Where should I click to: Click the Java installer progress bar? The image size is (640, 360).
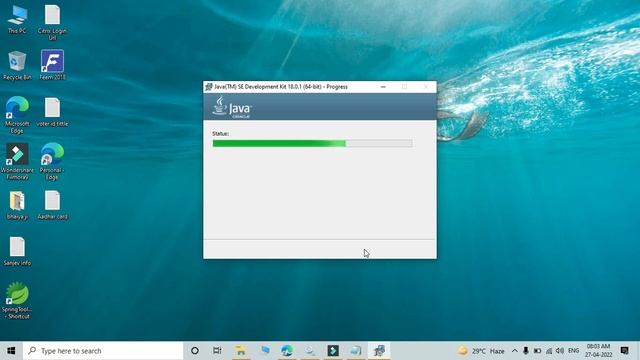pos(312,143)
